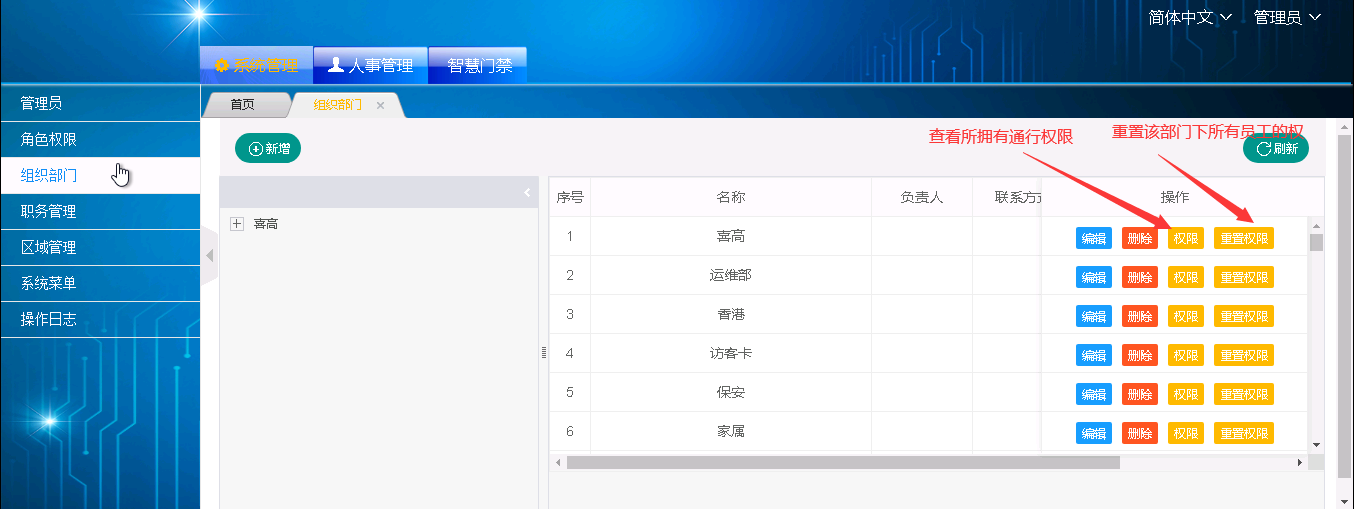The height and width of the screenshot is (509, 1354).
Task: Click the table vertical scrollbar down arrow
Action: click(1316, 444)
